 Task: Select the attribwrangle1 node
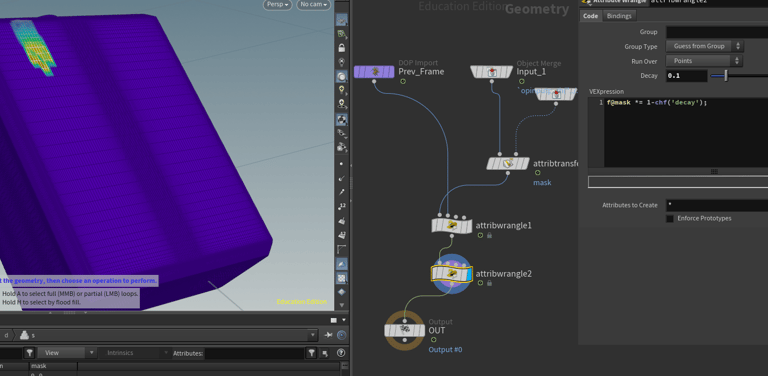(x=452, y=226)
